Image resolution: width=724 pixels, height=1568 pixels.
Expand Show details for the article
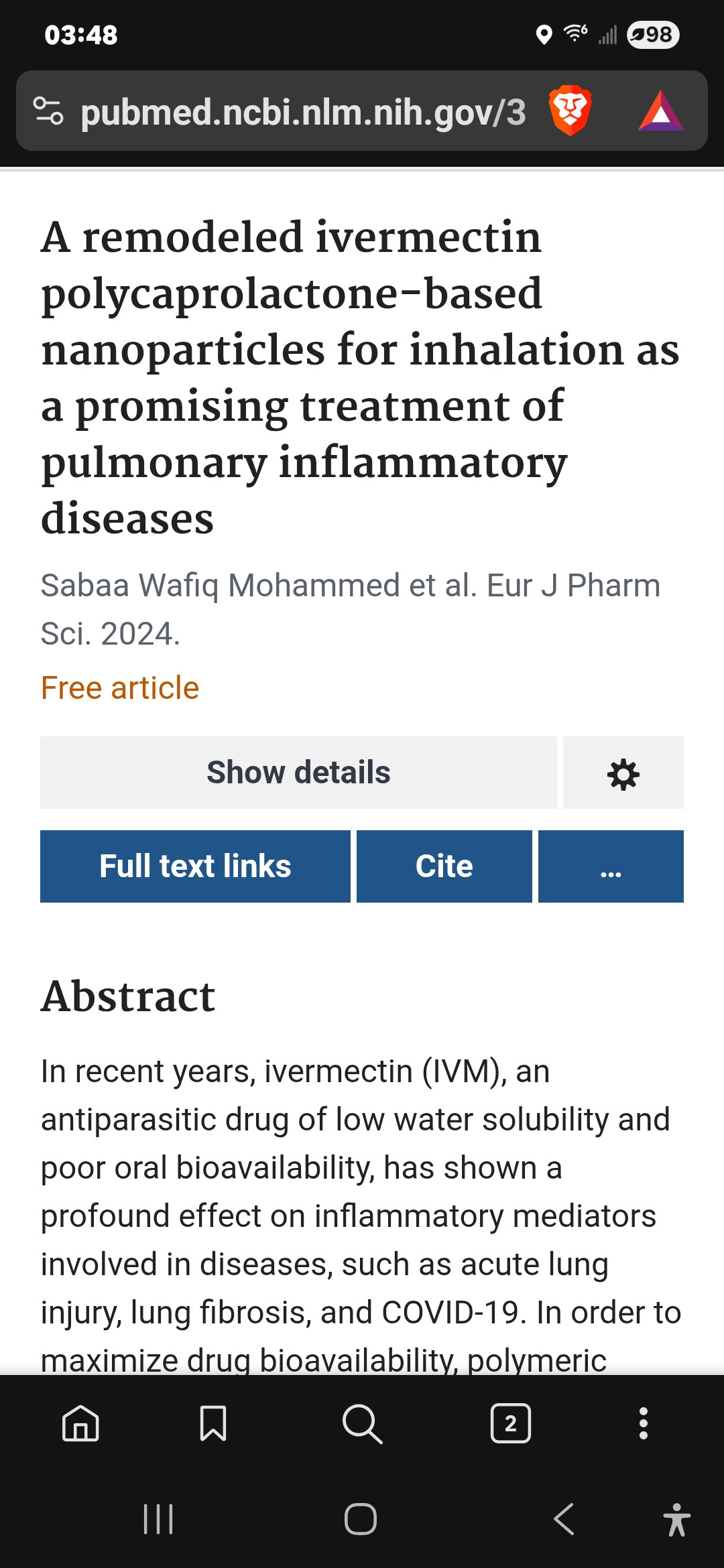pos(298,773)
